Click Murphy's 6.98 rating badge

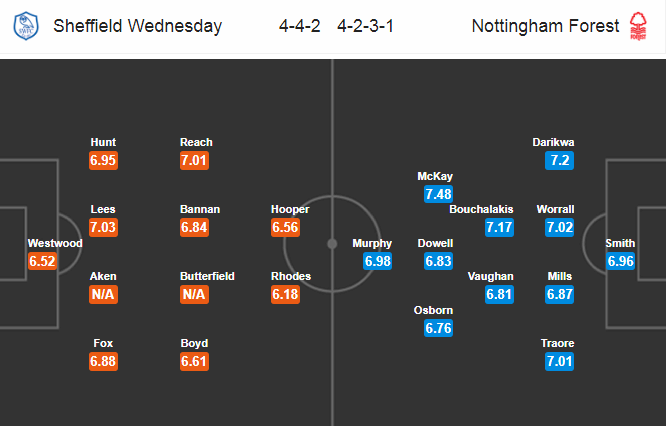(378, 261)
